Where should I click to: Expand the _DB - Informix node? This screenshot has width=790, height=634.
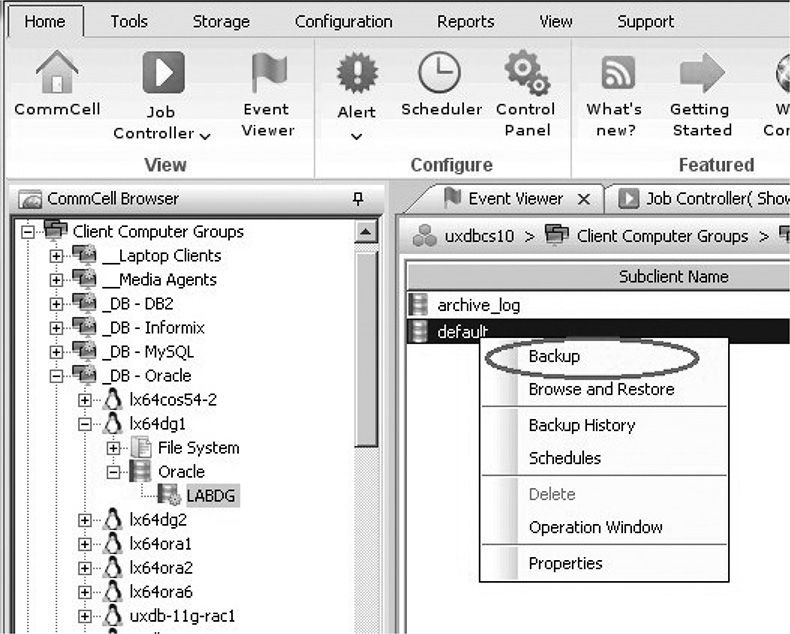pyautogui.click(x=56, y=328)
